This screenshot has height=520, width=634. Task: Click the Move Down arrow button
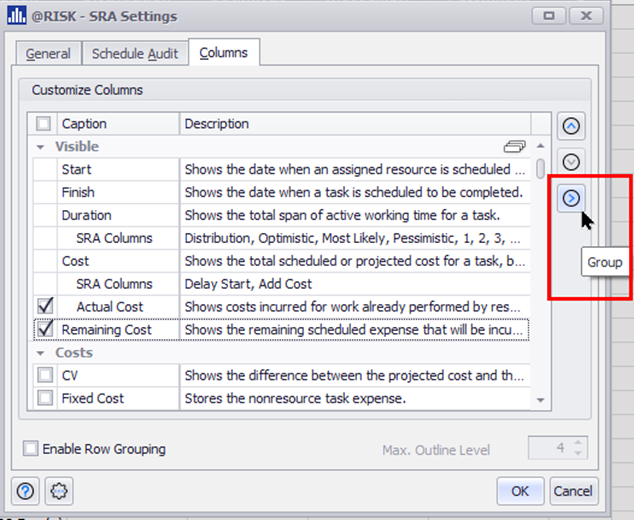pos(571,162)
